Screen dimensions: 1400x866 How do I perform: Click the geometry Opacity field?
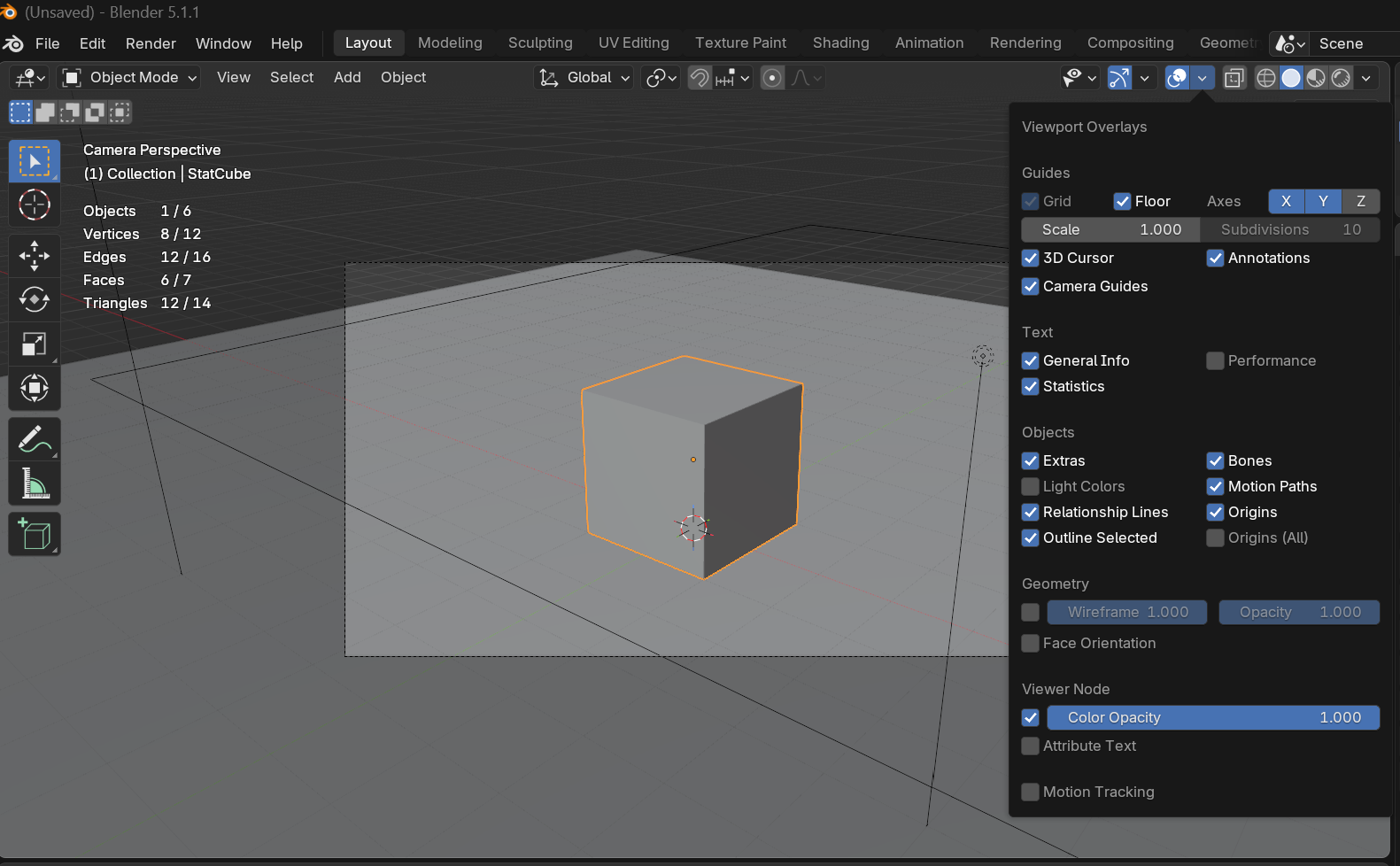click(1299, 612)
